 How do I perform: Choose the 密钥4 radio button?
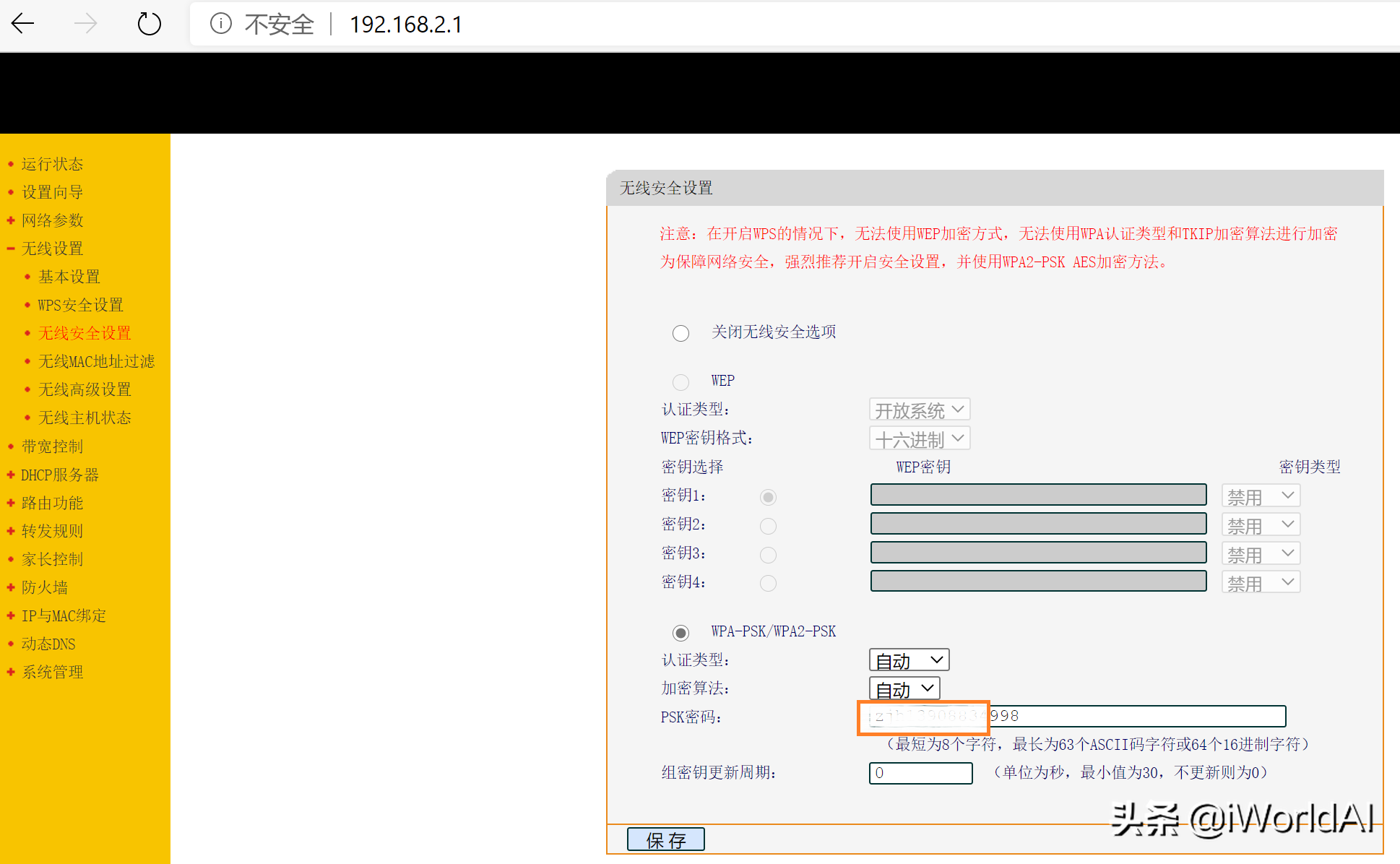tap(768, 583)
